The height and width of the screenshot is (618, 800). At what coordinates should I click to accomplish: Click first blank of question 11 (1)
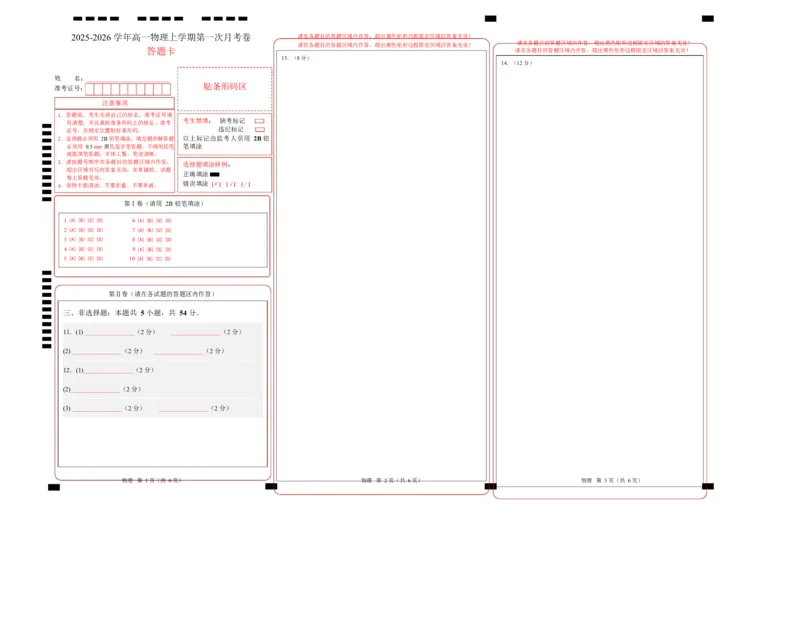pos(110,332)
